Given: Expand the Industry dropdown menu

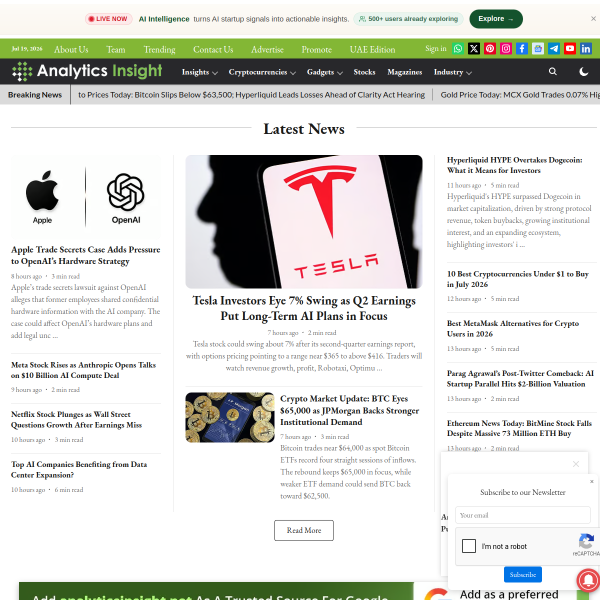Looking at the screenshot, I should coord(453,72).
